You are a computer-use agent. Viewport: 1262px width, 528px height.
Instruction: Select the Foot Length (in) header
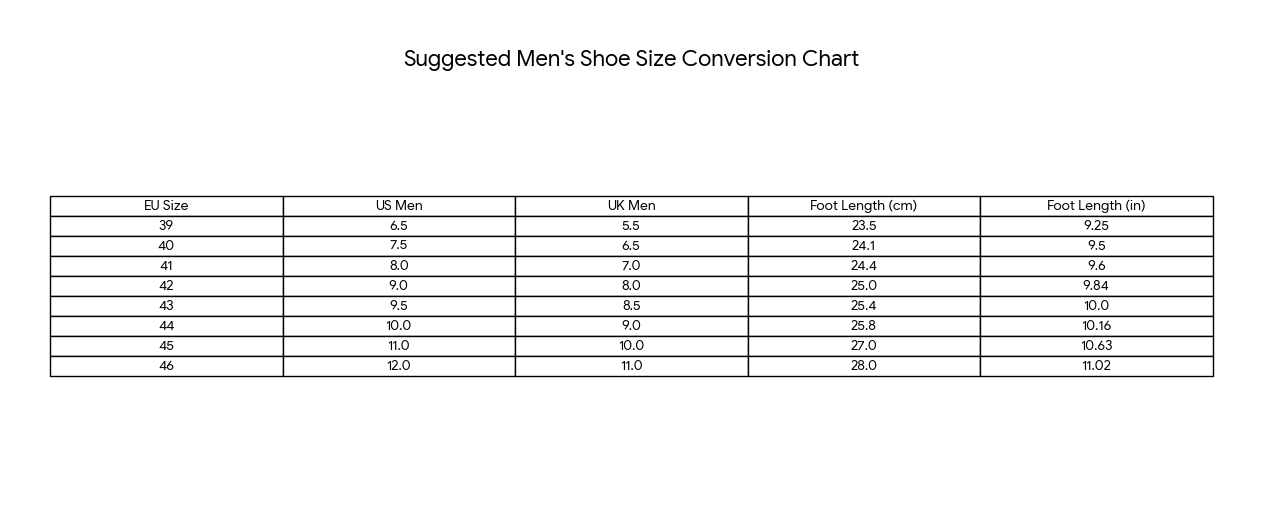[1096, 206]
